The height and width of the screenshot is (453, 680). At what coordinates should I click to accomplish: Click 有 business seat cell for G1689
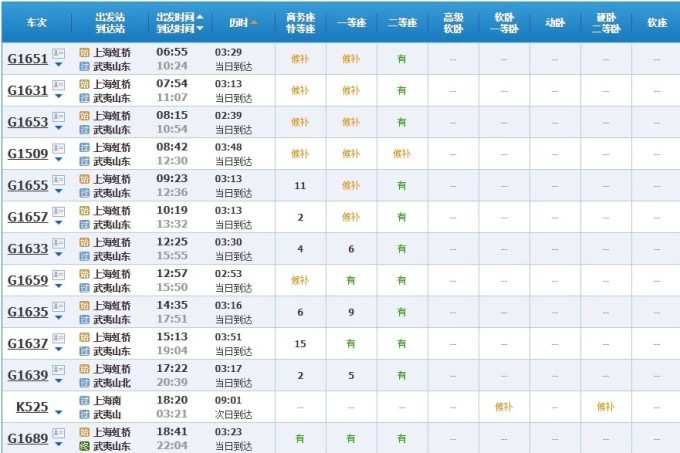[x=300, y=439]
